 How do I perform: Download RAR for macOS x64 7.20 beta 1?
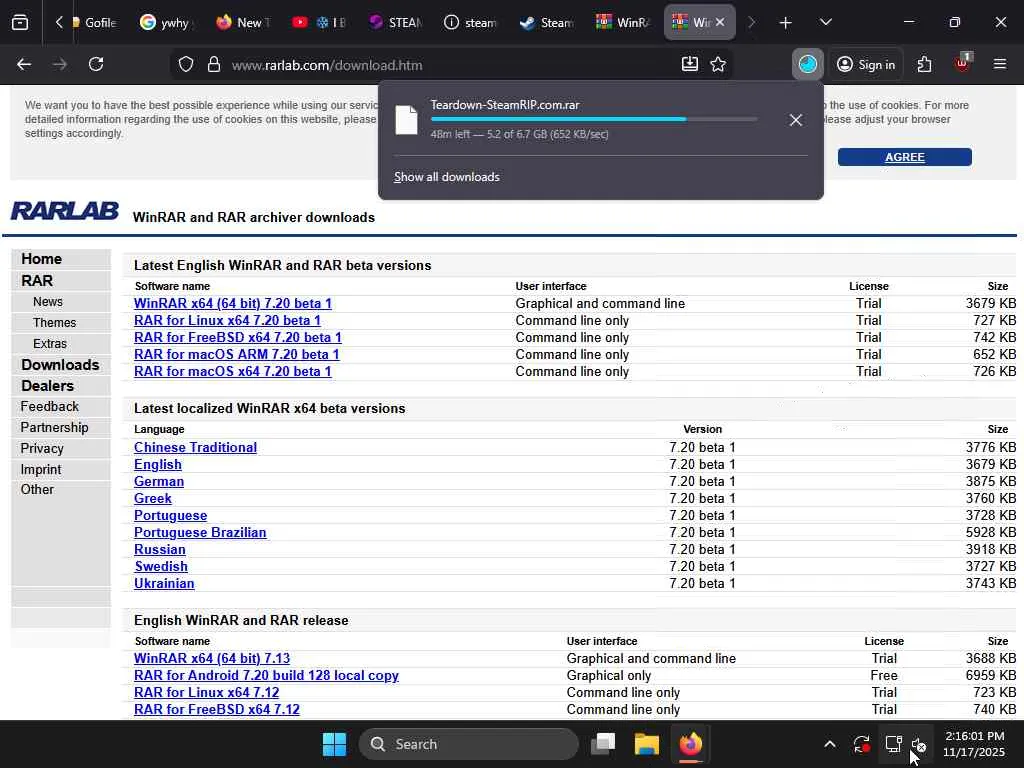(232, 372)
